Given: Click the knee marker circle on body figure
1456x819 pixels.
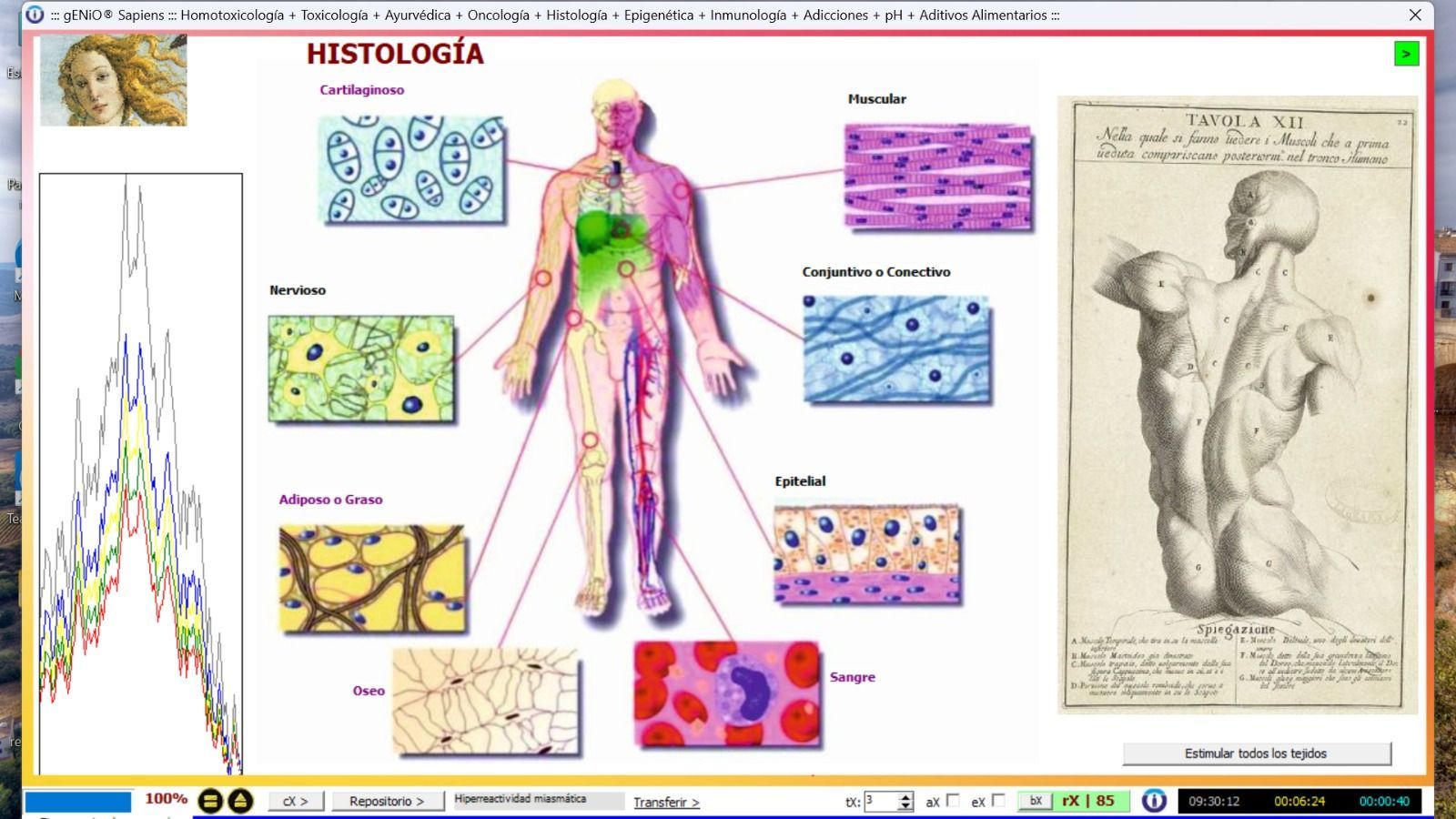Looking at the screenshot, I should tap(590, 441).
